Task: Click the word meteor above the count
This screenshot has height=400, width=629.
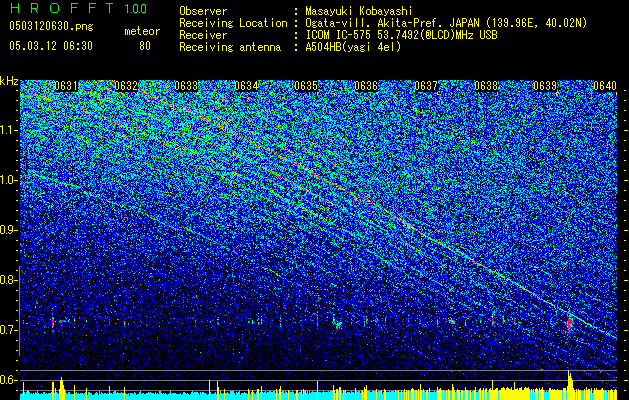Action: [x=142, y=31]
